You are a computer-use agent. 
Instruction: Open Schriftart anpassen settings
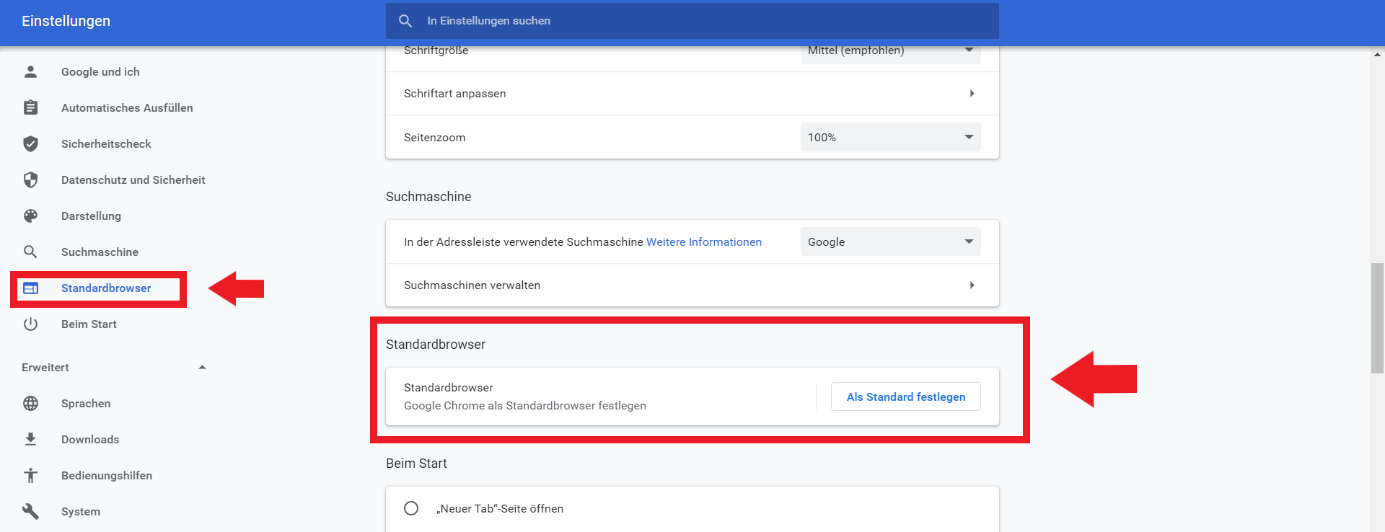(x=692, y=93)
